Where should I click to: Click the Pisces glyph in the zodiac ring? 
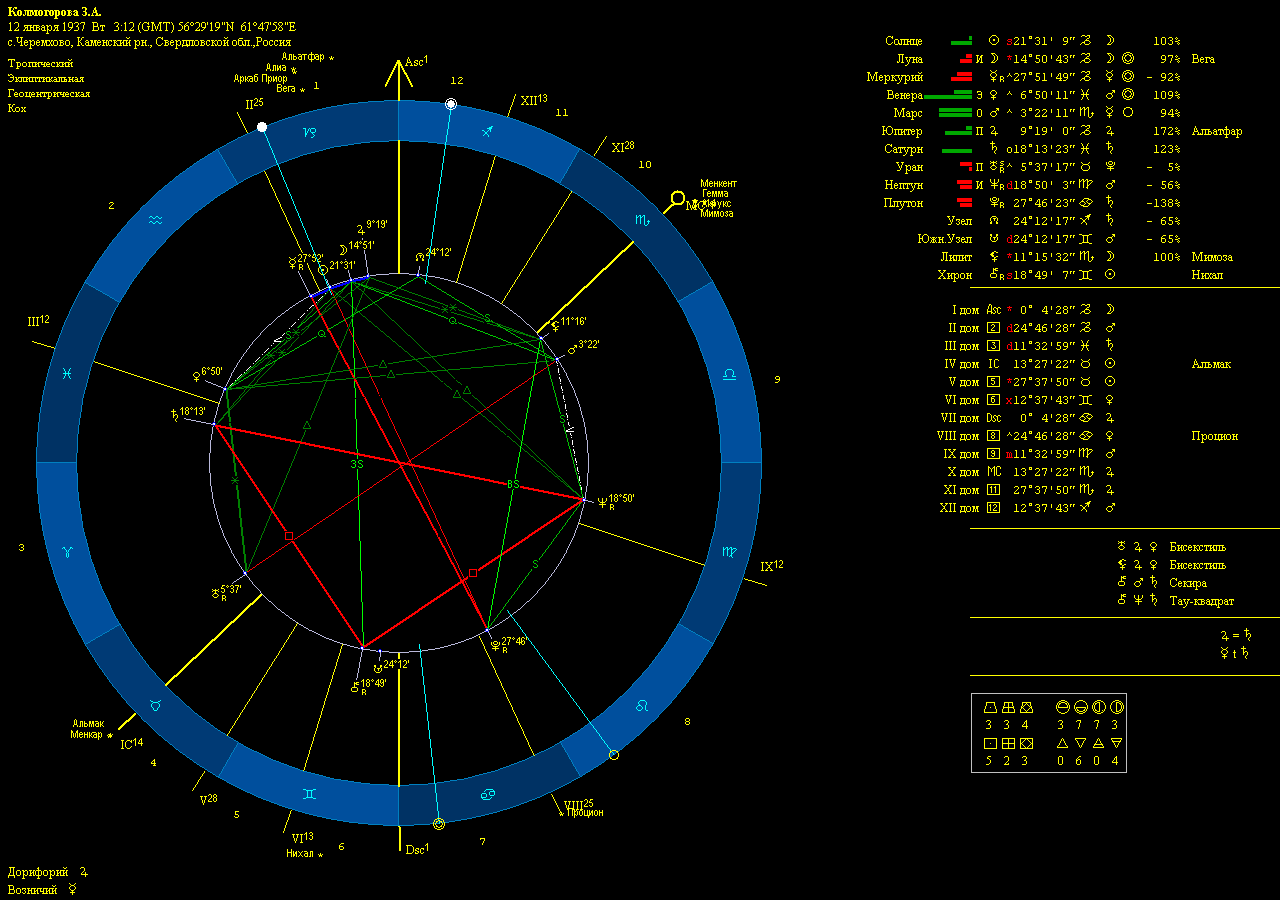tap(66, 373)
